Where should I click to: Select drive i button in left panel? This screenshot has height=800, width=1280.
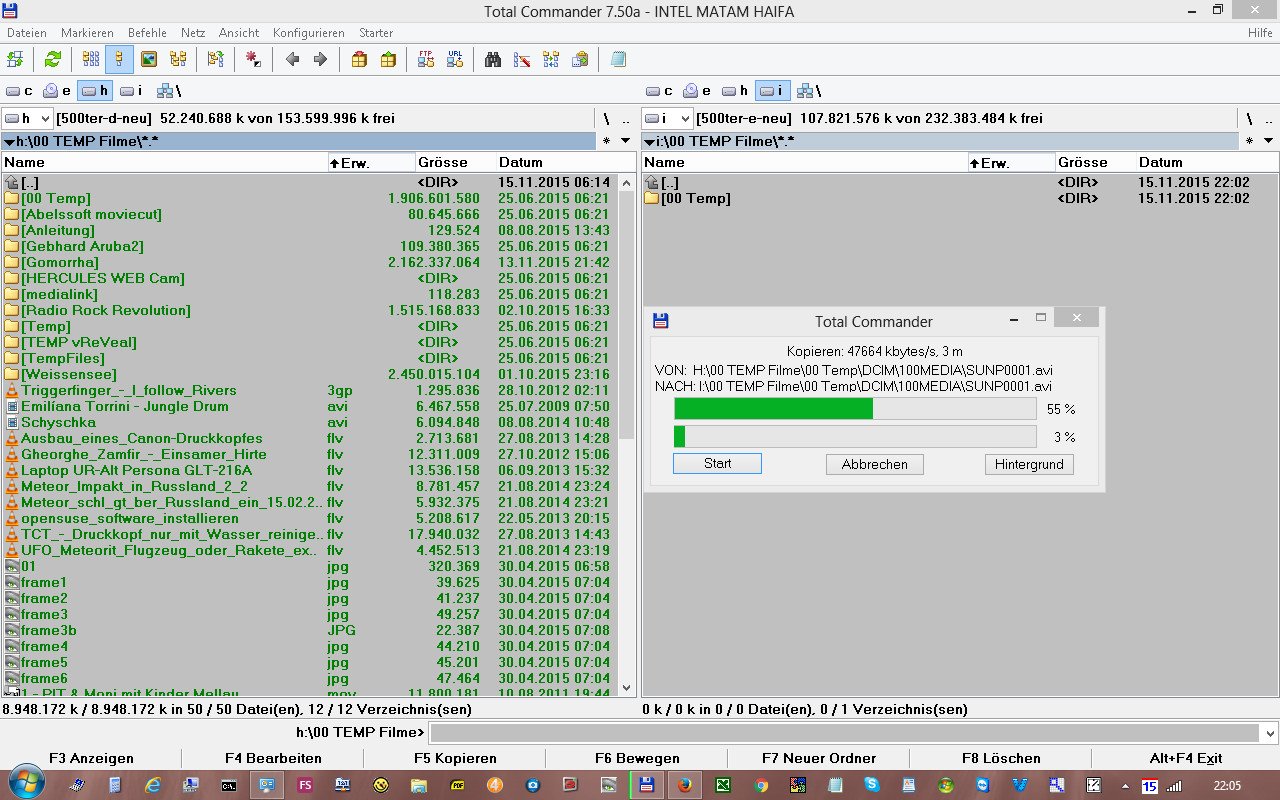click(x=131, y=91)
